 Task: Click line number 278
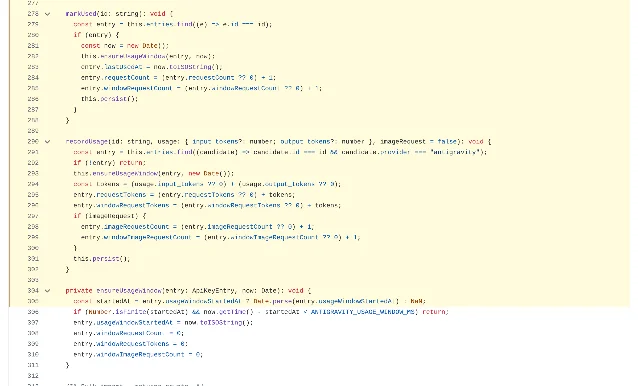33,14
